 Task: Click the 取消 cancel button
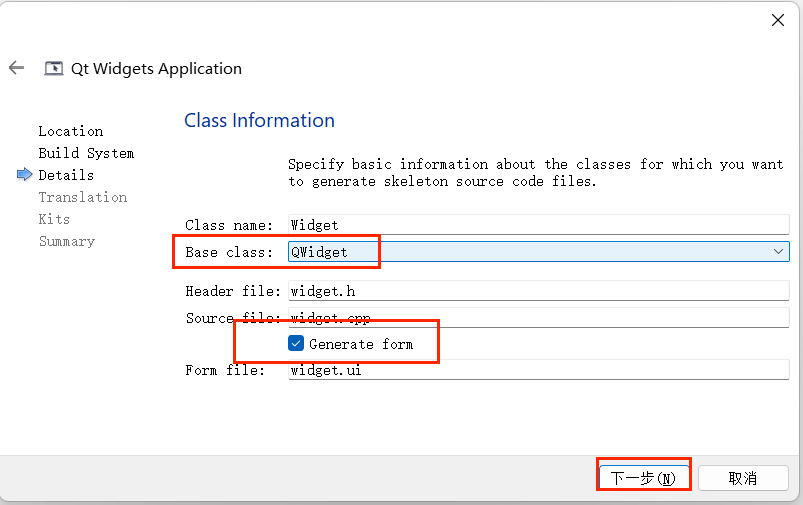[x=743, y=478]
